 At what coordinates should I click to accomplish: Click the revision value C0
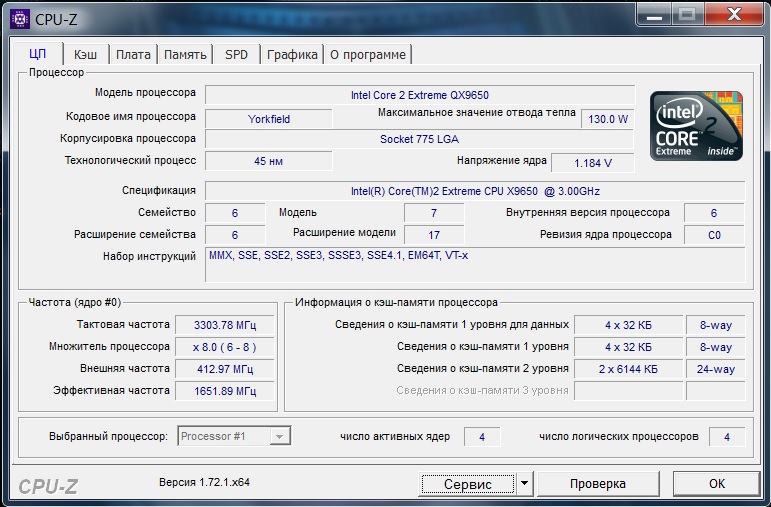point(714,235)
